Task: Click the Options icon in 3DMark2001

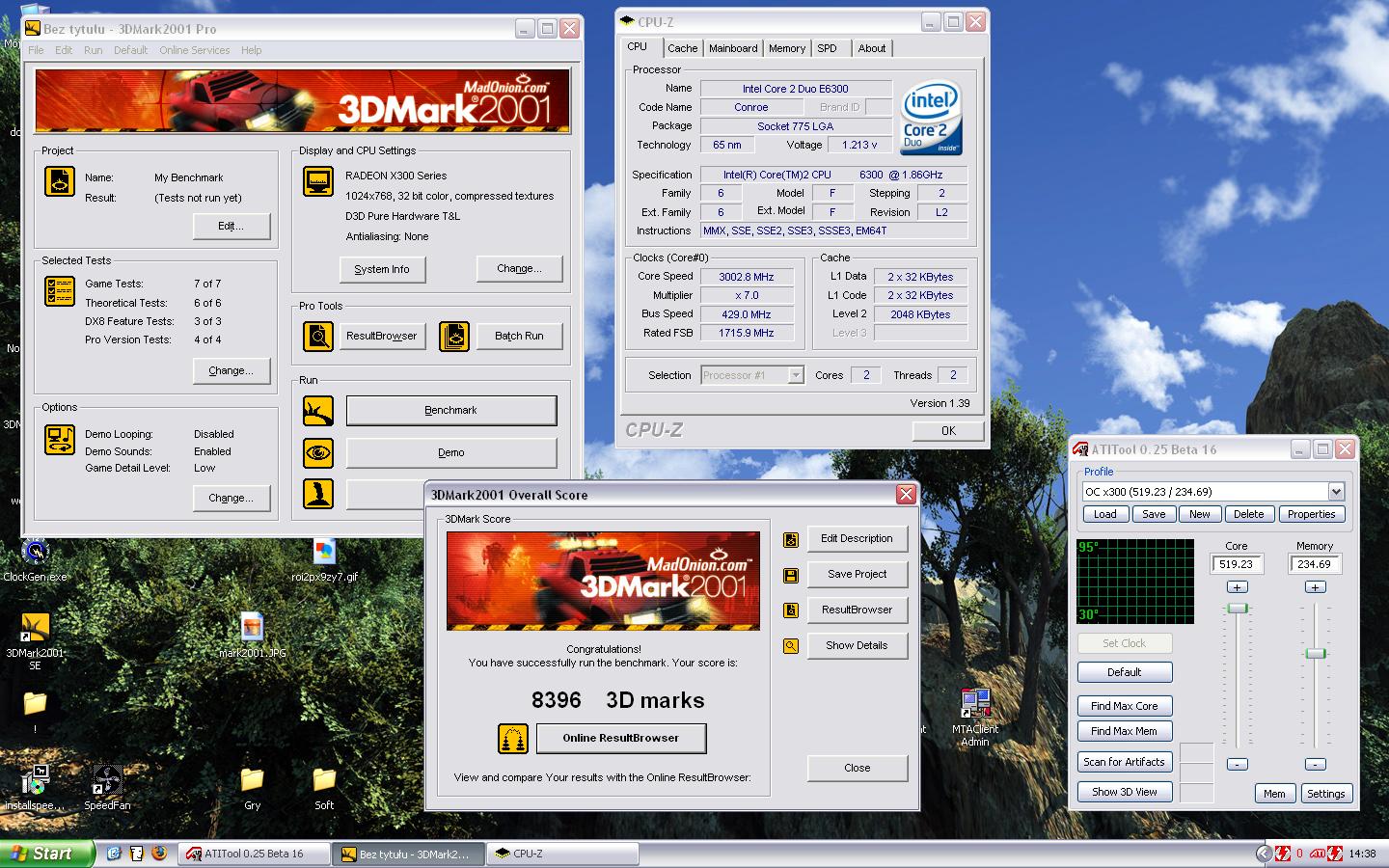Action: pyautogui.click(x=60, y=440)
